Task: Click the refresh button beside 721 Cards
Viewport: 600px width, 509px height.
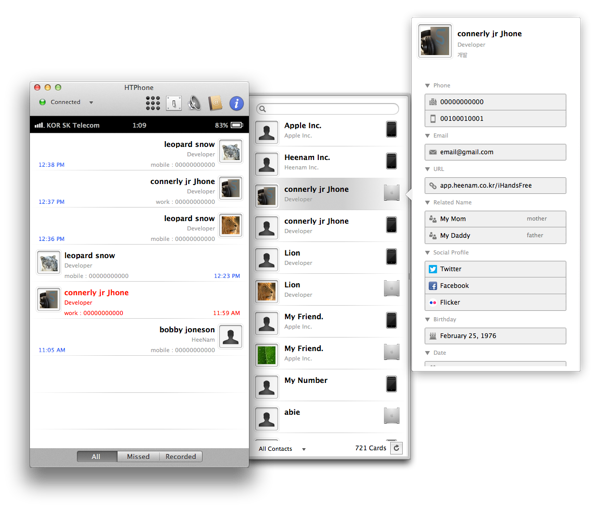Action: tap(396, 449)
